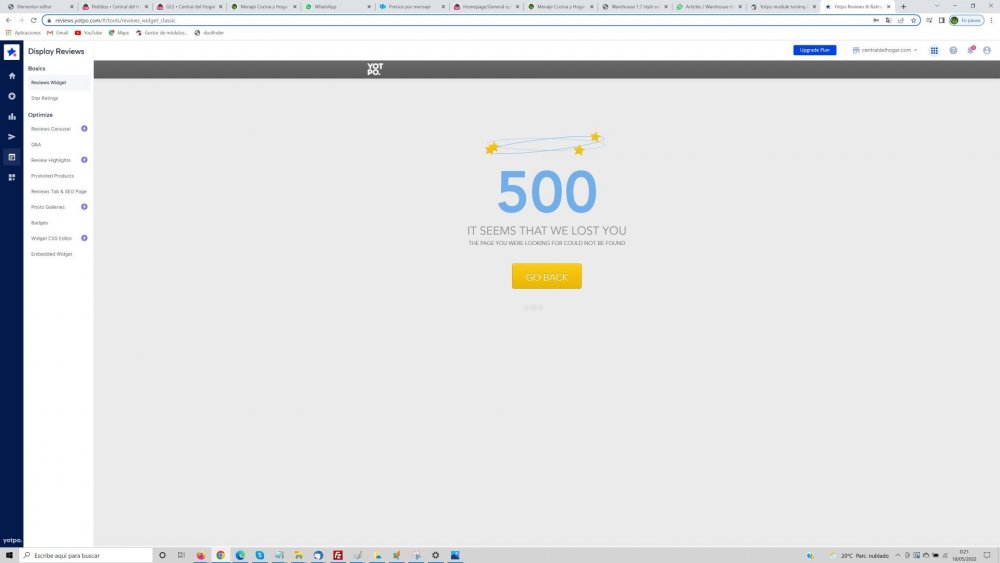Click the translate page icon in address bar
Image resolution: width=1000 pixels, height=563 pixels.
point(888,20)
